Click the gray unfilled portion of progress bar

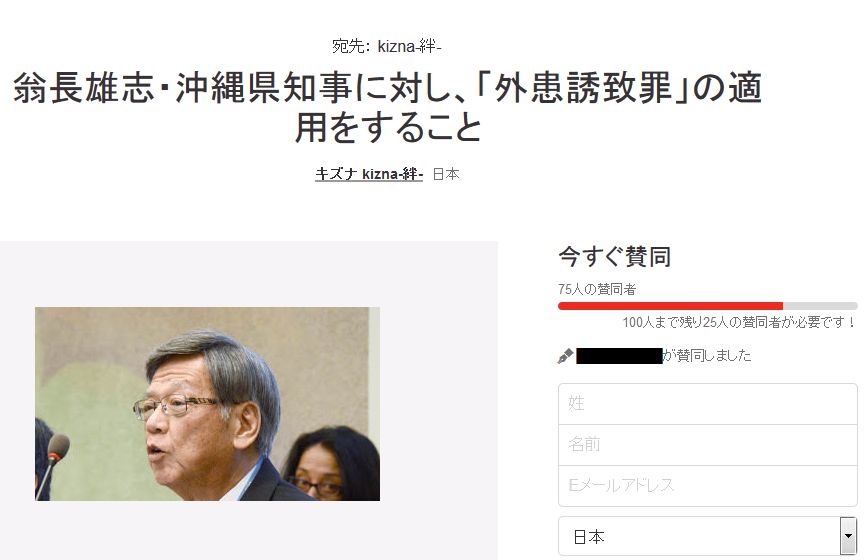(x=820, y=306)
